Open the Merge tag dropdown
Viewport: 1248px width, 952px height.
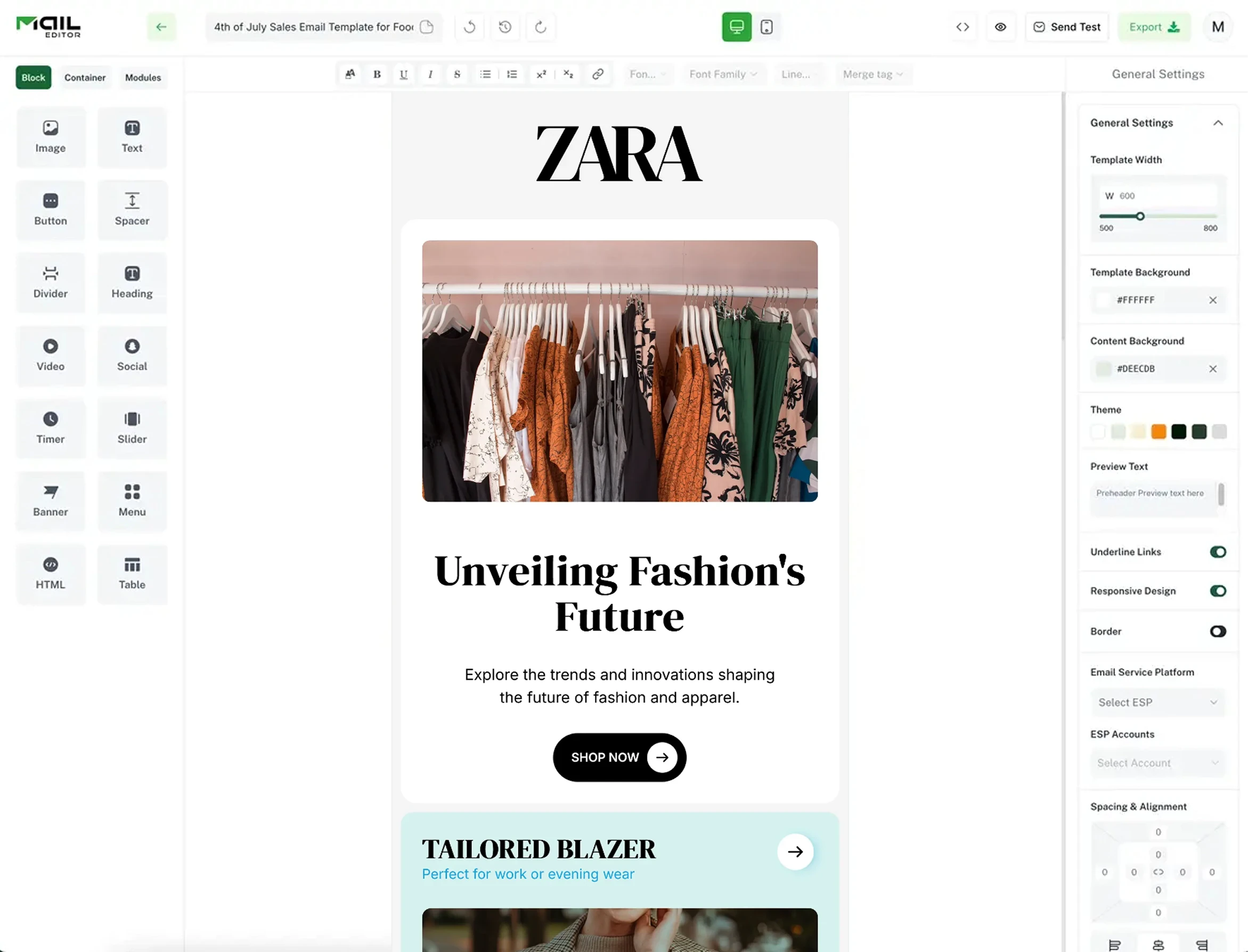pyautogui.click(x=873, y=74)
